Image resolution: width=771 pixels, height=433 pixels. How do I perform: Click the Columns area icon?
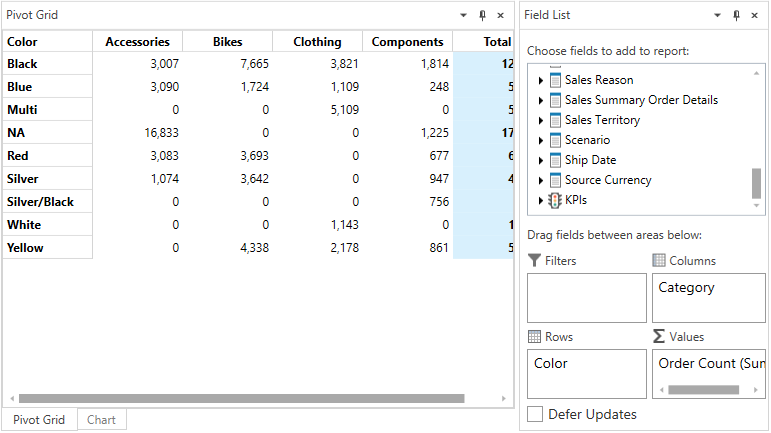pos(659,260)
